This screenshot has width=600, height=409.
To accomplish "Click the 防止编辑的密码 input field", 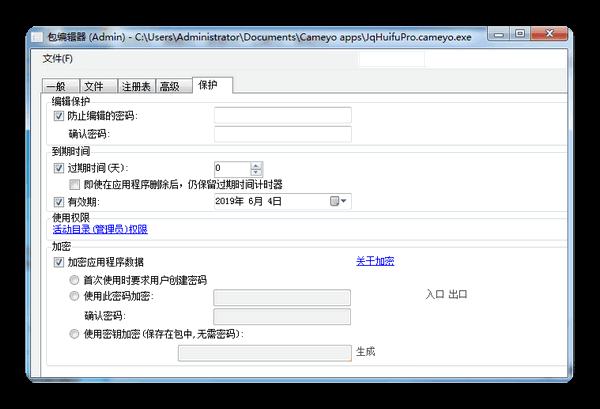I will (x=282, y=115).
